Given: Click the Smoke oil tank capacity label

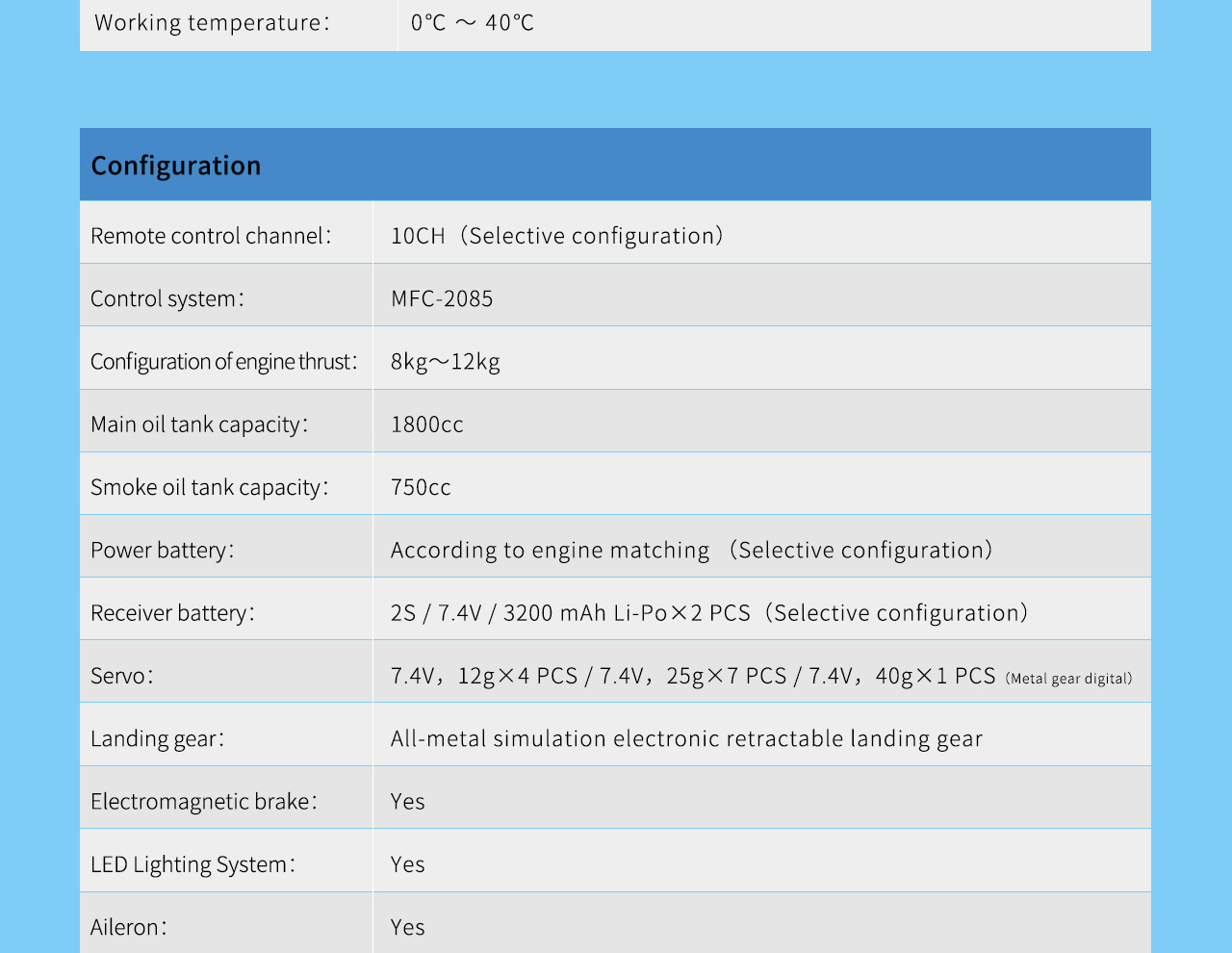Looking at the screenshot, I should coord(209,487).
